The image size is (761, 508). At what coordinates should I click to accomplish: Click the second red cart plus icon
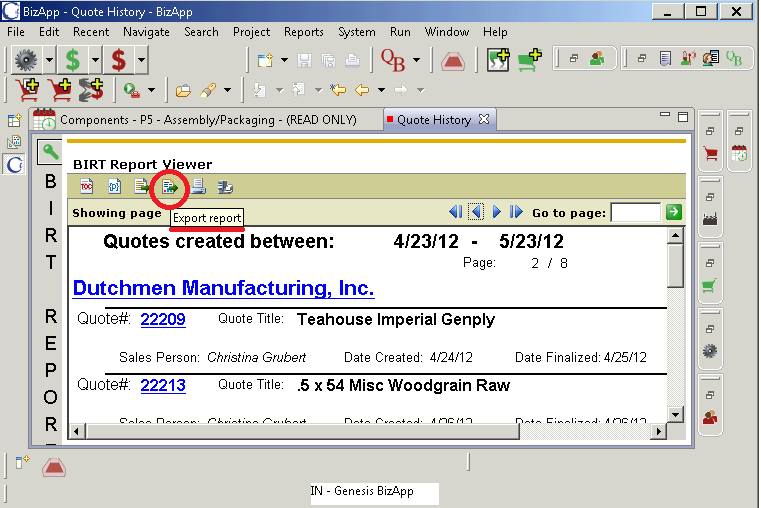click(60, 90)
